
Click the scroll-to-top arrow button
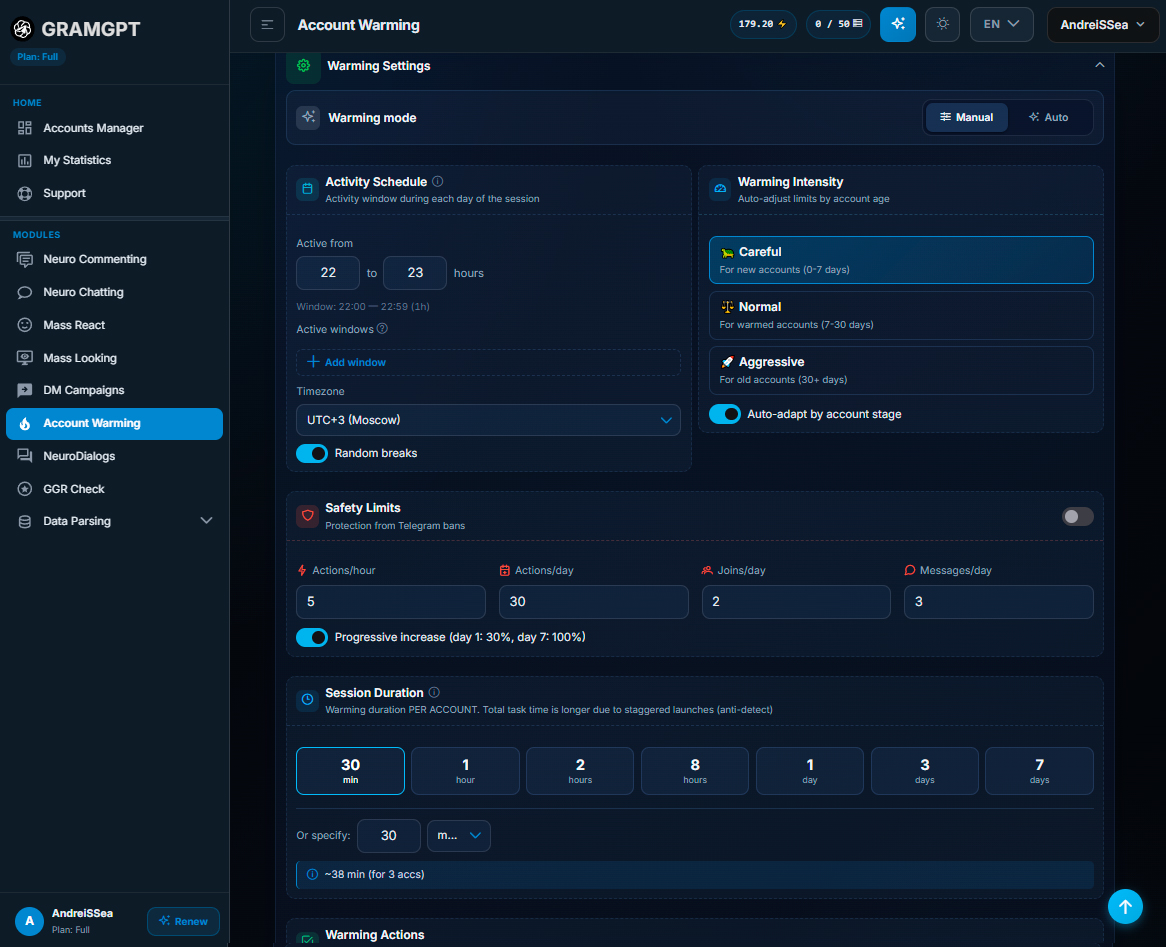pos(1125,907)
